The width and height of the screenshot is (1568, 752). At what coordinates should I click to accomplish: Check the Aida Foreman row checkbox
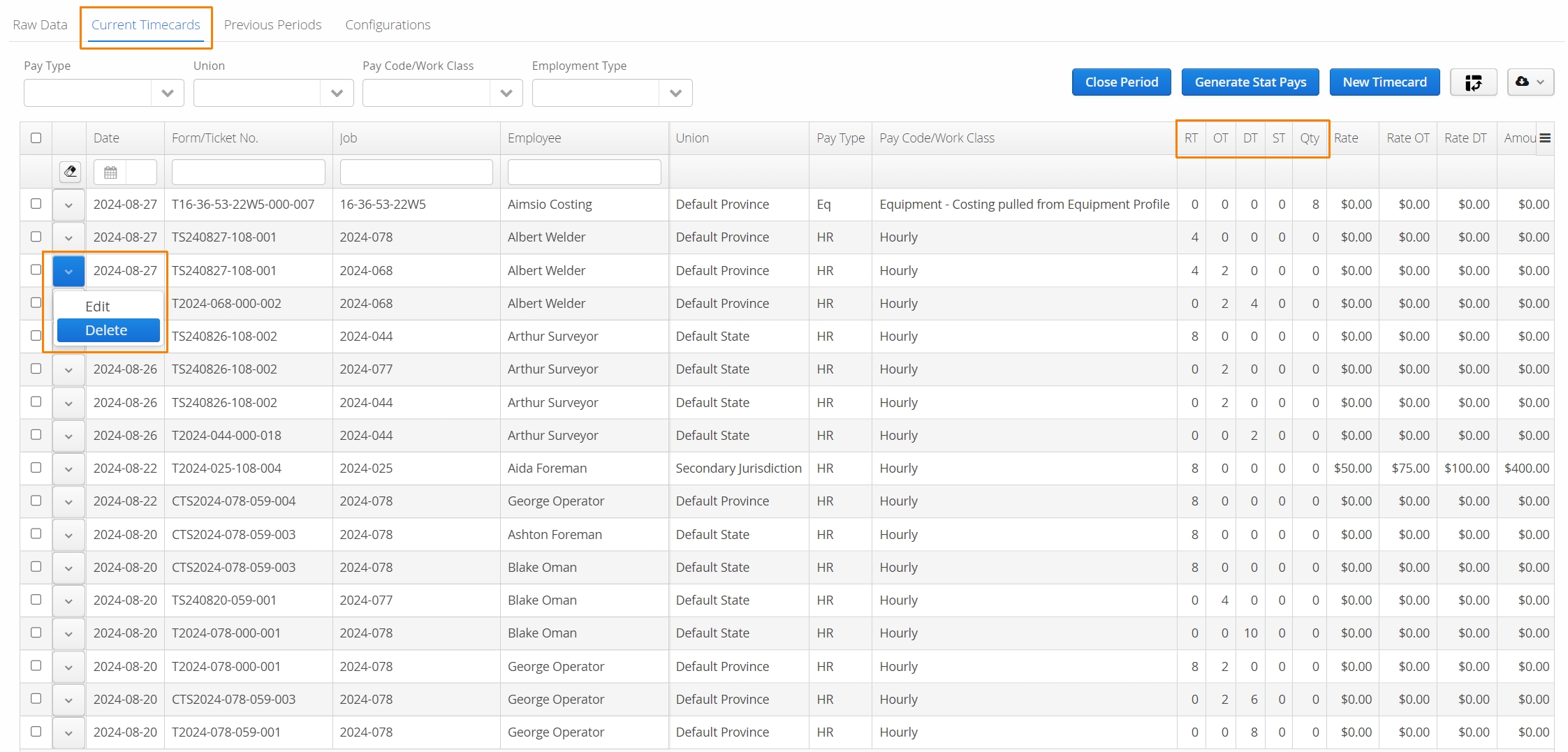coord(36,468)
